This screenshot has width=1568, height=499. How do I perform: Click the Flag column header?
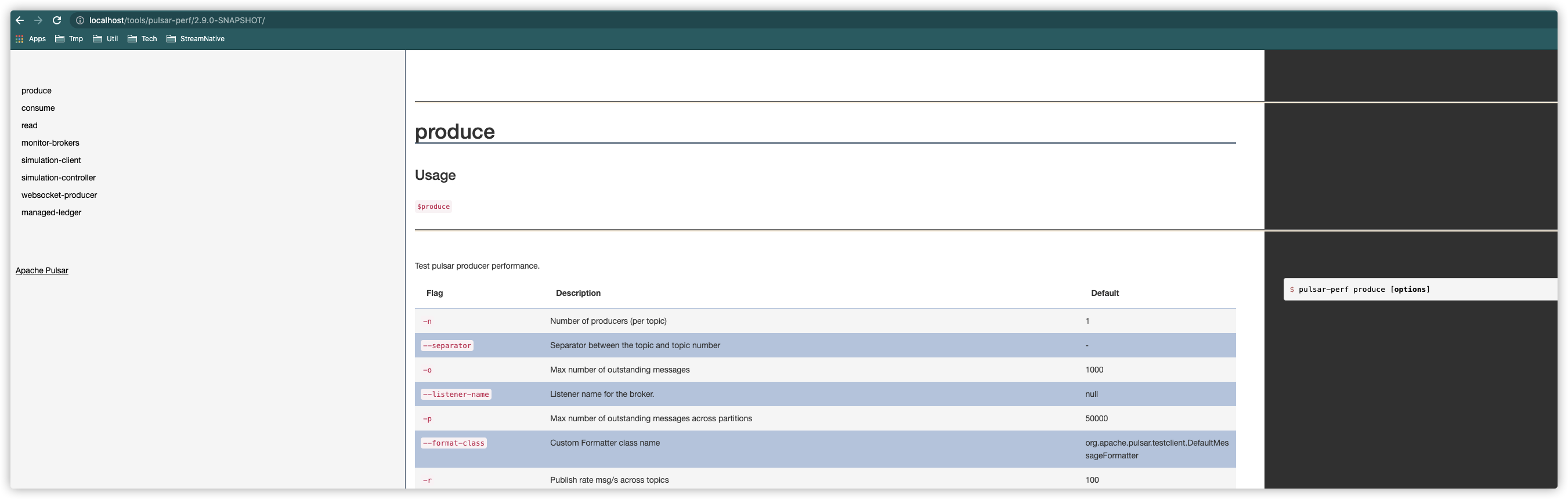point(435,294)
